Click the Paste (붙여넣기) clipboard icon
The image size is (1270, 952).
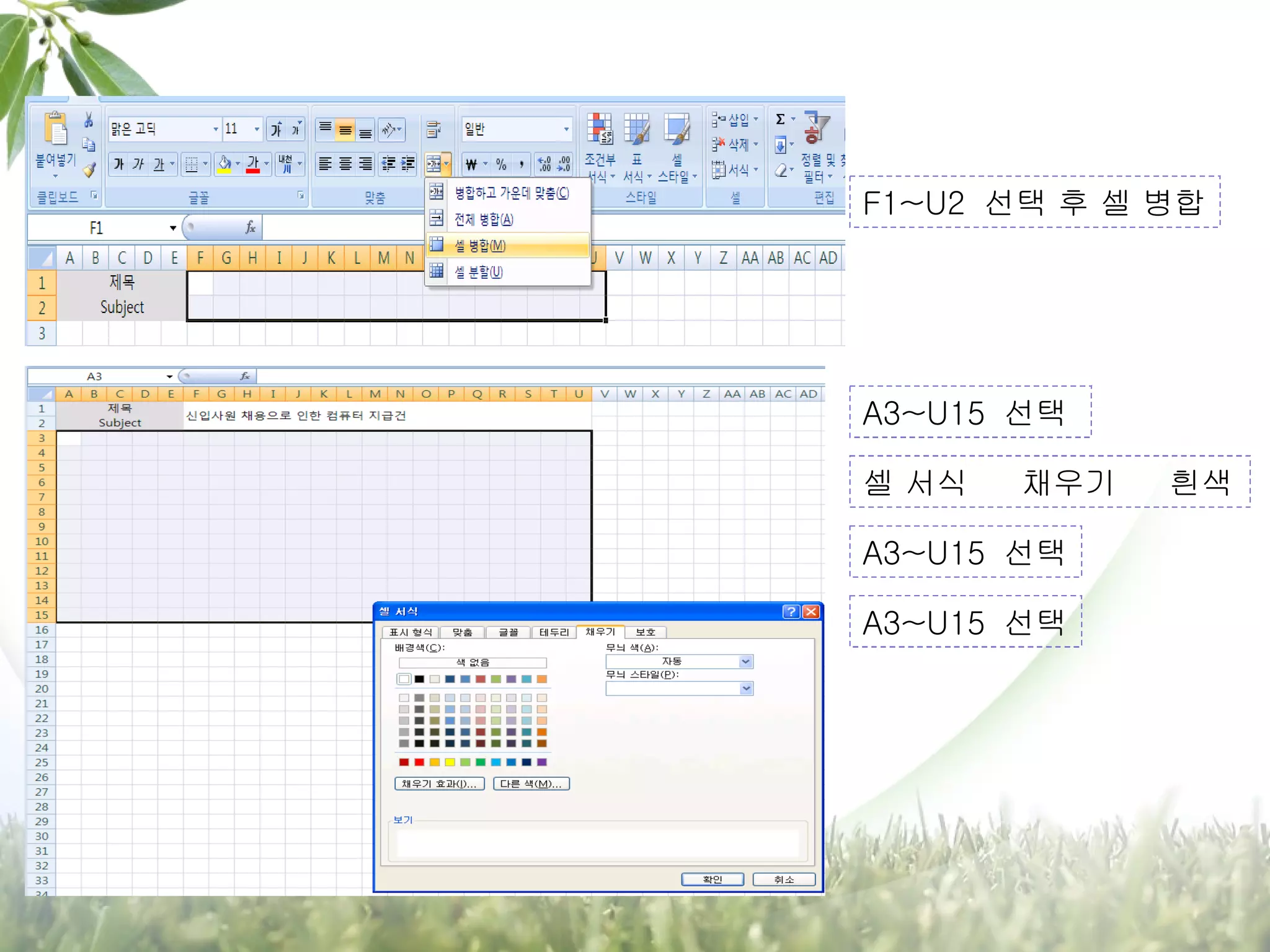[x=56, y=130]
